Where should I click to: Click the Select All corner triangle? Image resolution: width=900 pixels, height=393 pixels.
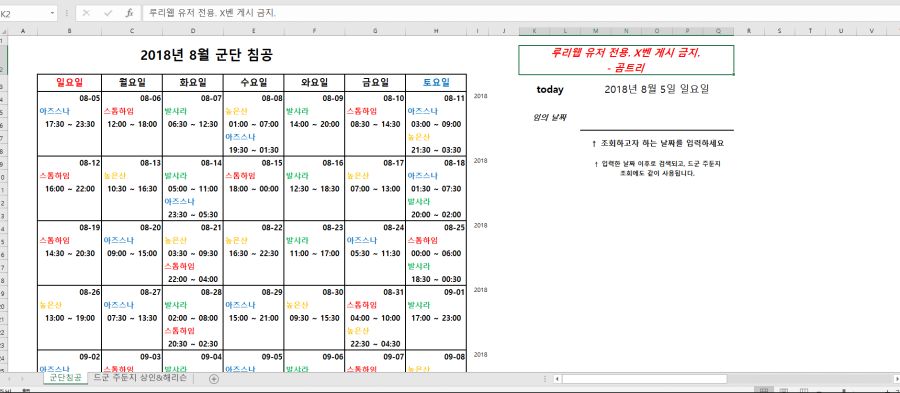[x=4, y=31]
